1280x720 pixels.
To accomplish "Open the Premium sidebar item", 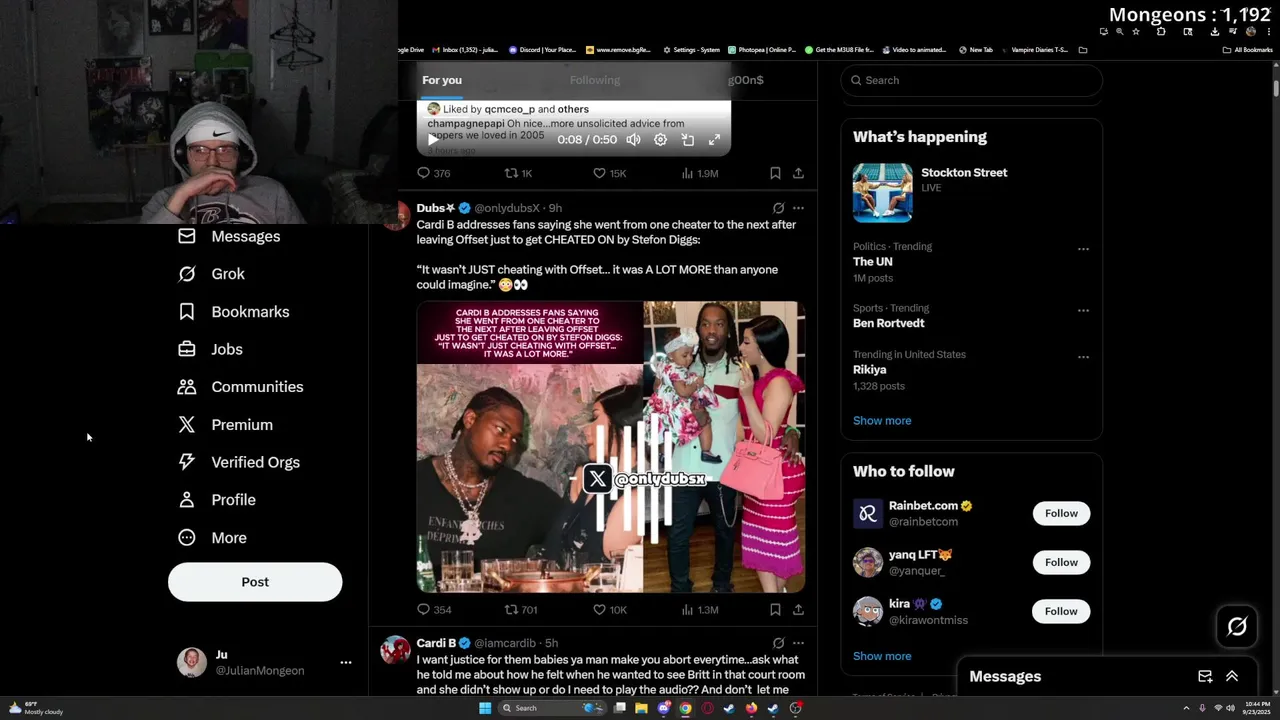I will (225, 425).
